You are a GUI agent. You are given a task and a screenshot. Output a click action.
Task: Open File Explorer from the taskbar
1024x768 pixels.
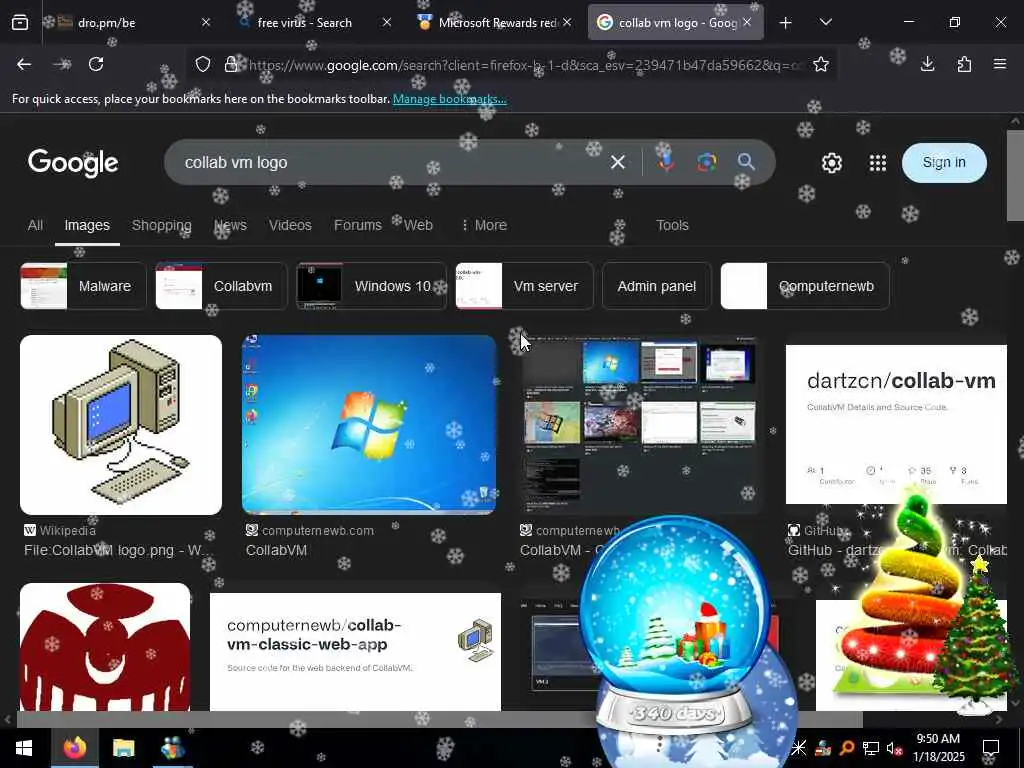click(x=123, y=748)
